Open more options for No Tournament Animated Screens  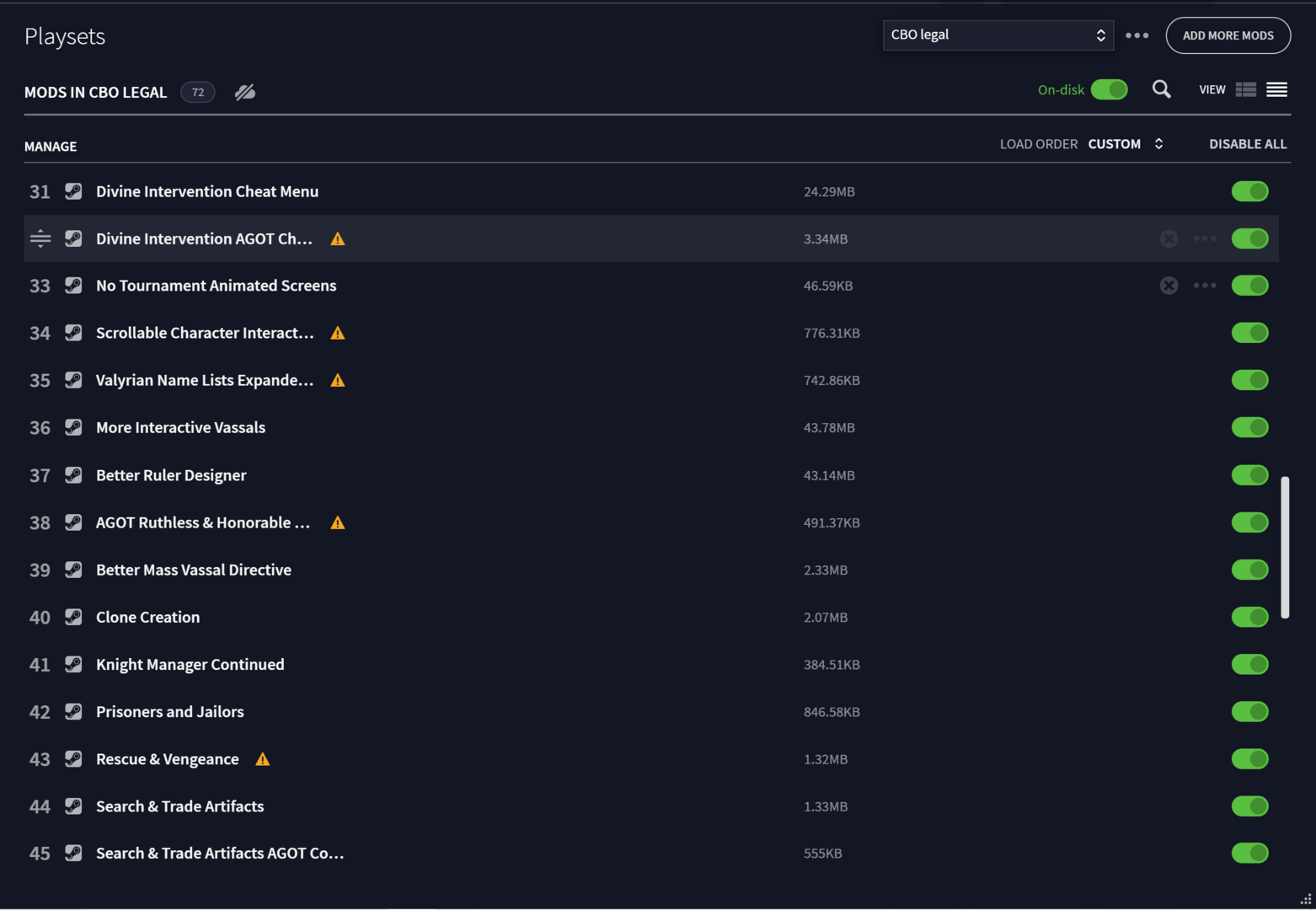(1205, 286)
